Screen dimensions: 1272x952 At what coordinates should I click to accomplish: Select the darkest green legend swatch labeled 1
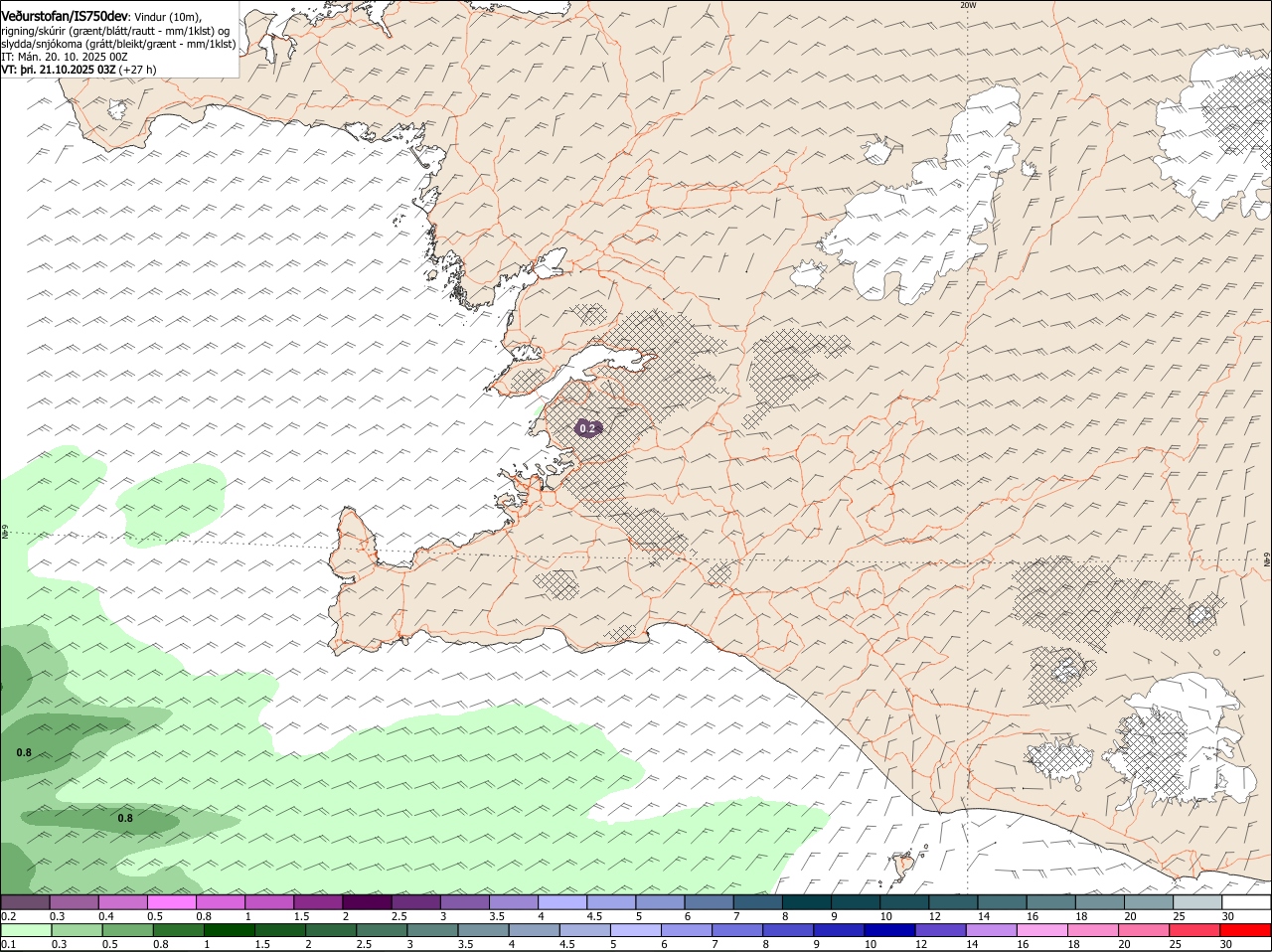[230, 930]
